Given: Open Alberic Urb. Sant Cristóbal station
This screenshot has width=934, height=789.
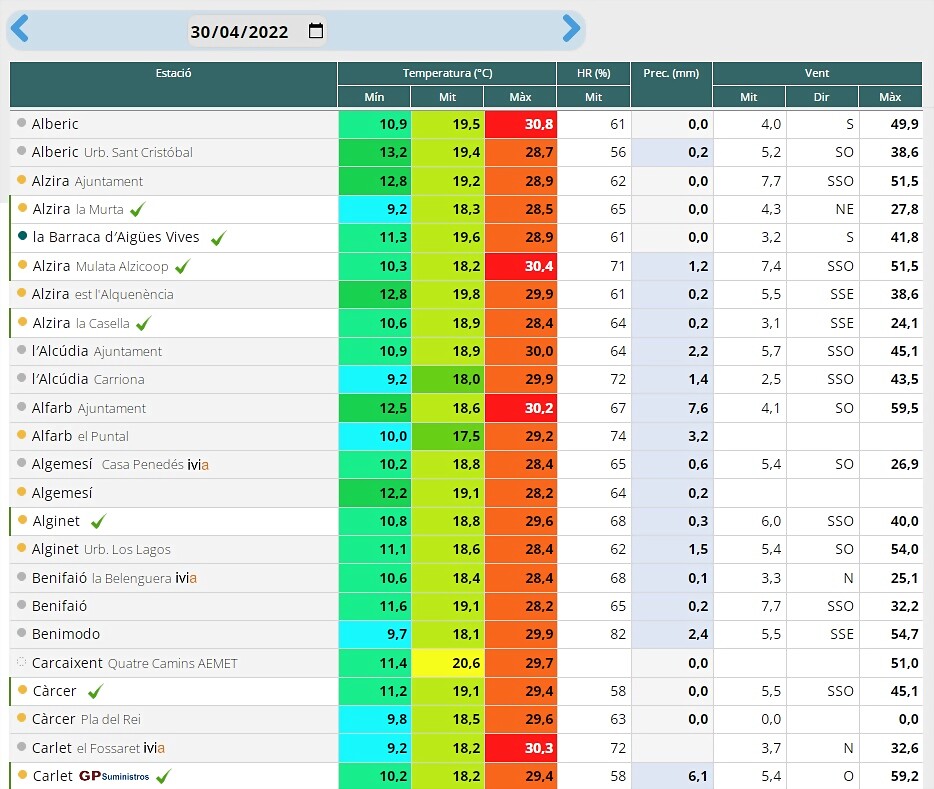Looking at the screenshot, I should click(x=112, y=152).
